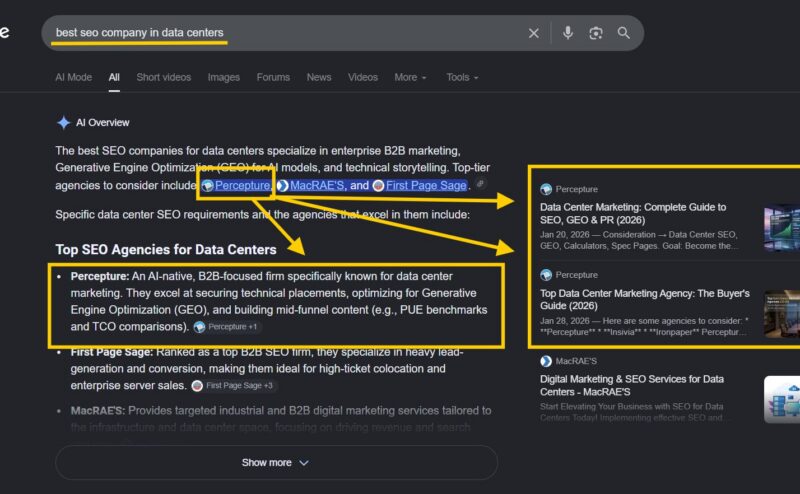
Task: Clear the search query with the X icon
Action: pyautogui.click(x=534, y=33)
